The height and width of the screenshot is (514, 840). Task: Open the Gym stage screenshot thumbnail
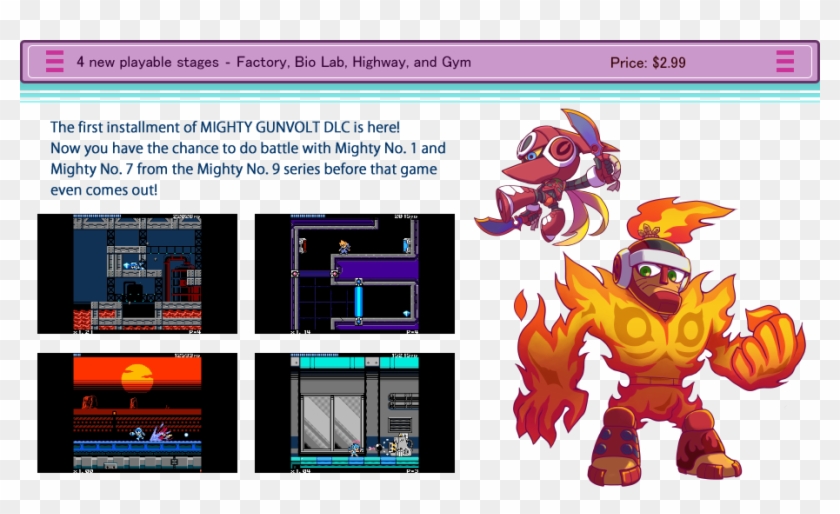point(355,413)
